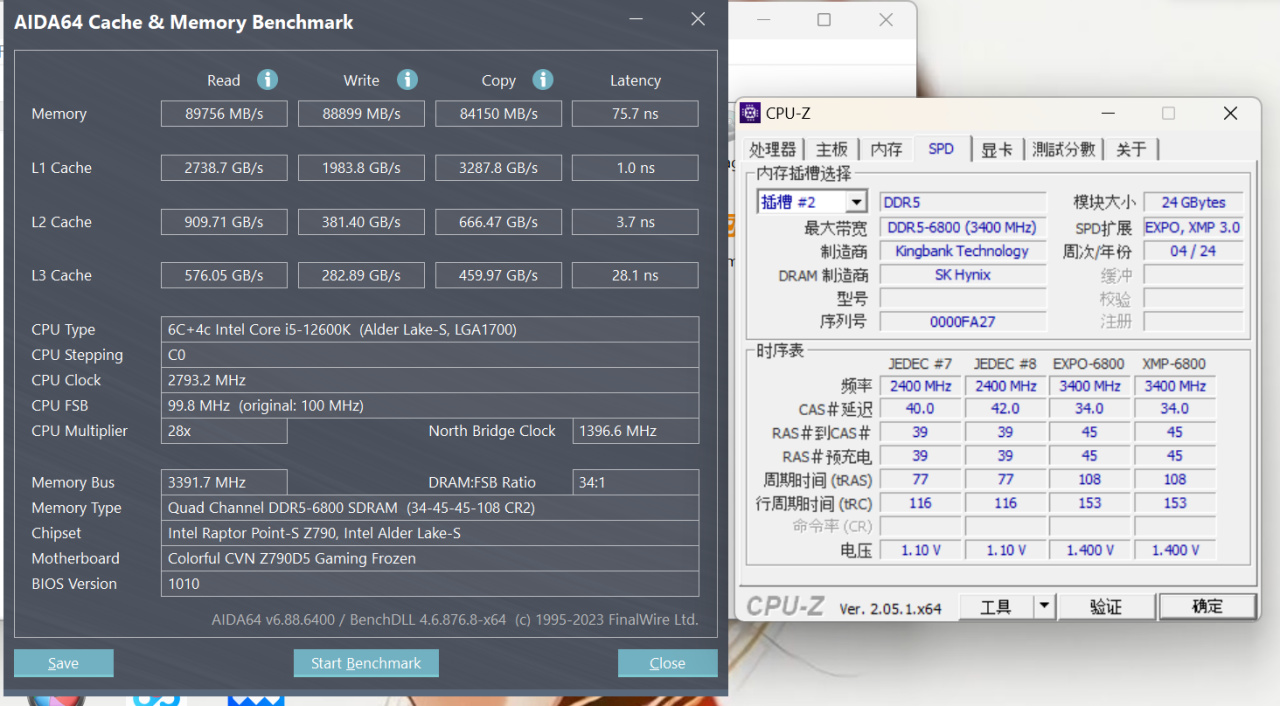
Task: Click the CPU Type field Intel Core i5-12600K
Action: [x=430, y=330]
